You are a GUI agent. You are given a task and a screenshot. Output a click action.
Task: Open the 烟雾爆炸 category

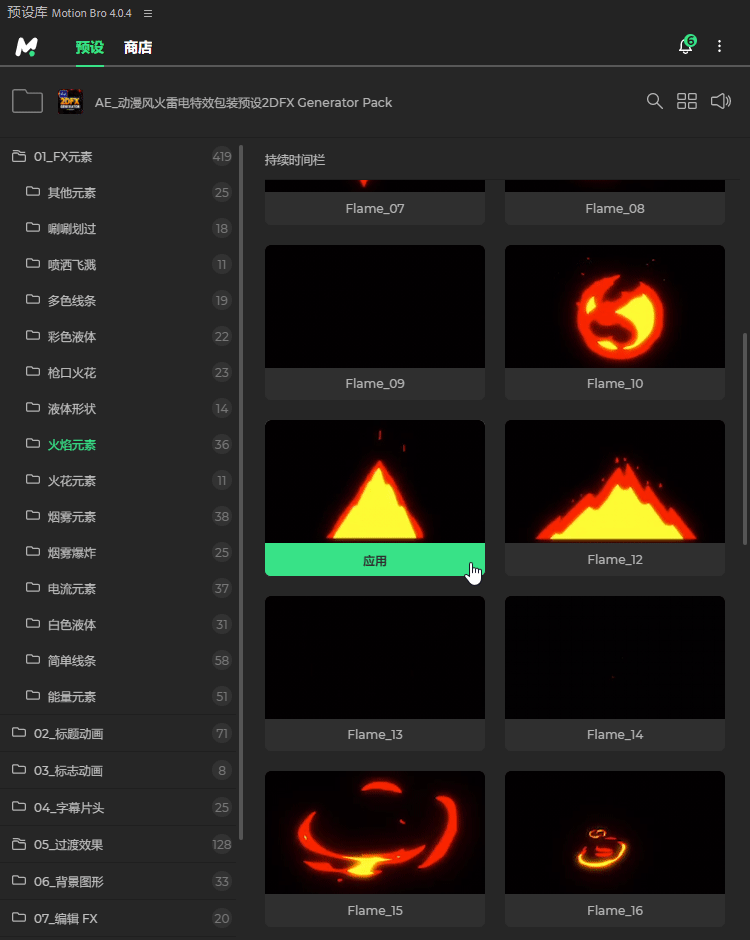point(120,552)
